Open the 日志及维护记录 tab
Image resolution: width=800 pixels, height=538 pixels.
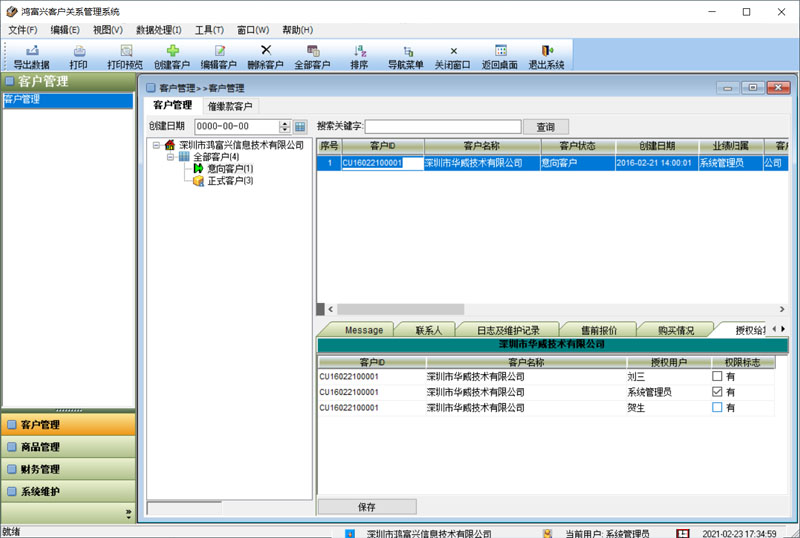click(508, 330)
